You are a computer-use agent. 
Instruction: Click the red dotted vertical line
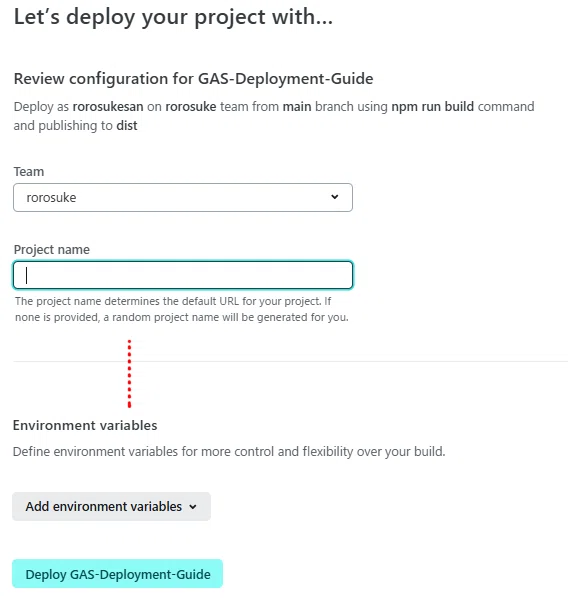click(129, 373)
